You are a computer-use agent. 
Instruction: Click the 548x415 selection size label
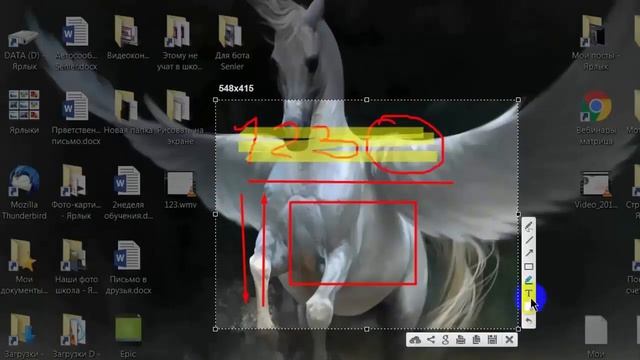(236, 88)
